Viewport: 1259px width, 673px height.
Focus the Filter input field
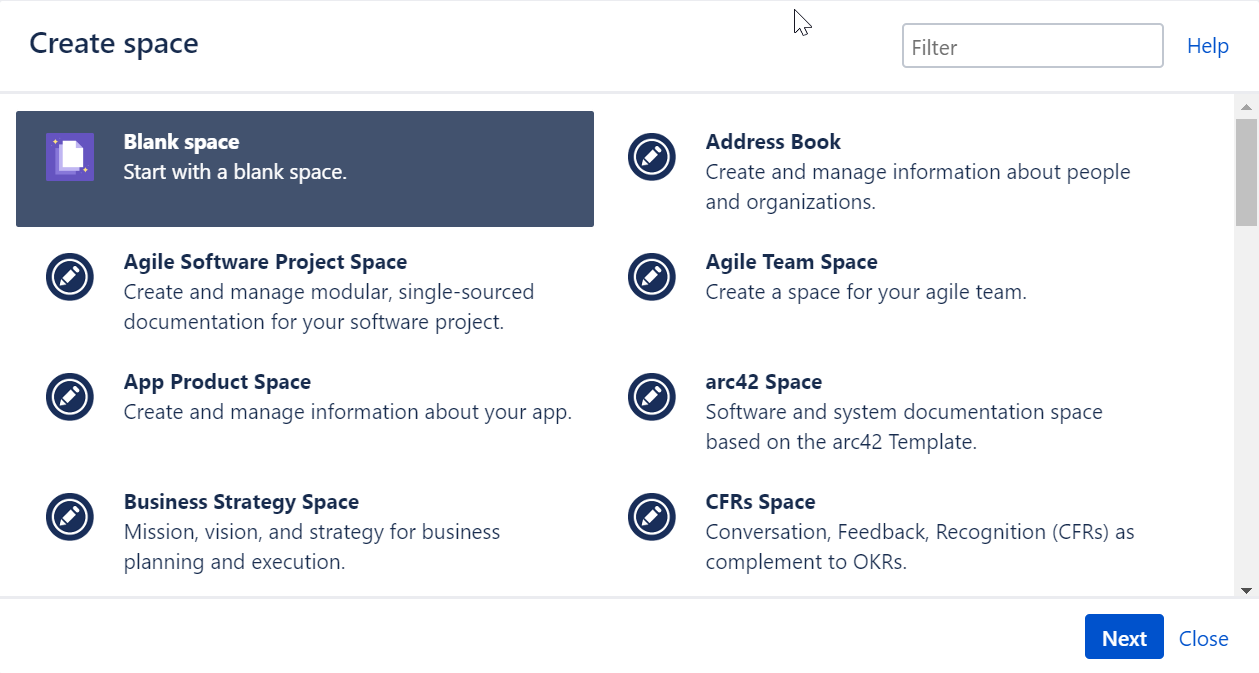1032,46
